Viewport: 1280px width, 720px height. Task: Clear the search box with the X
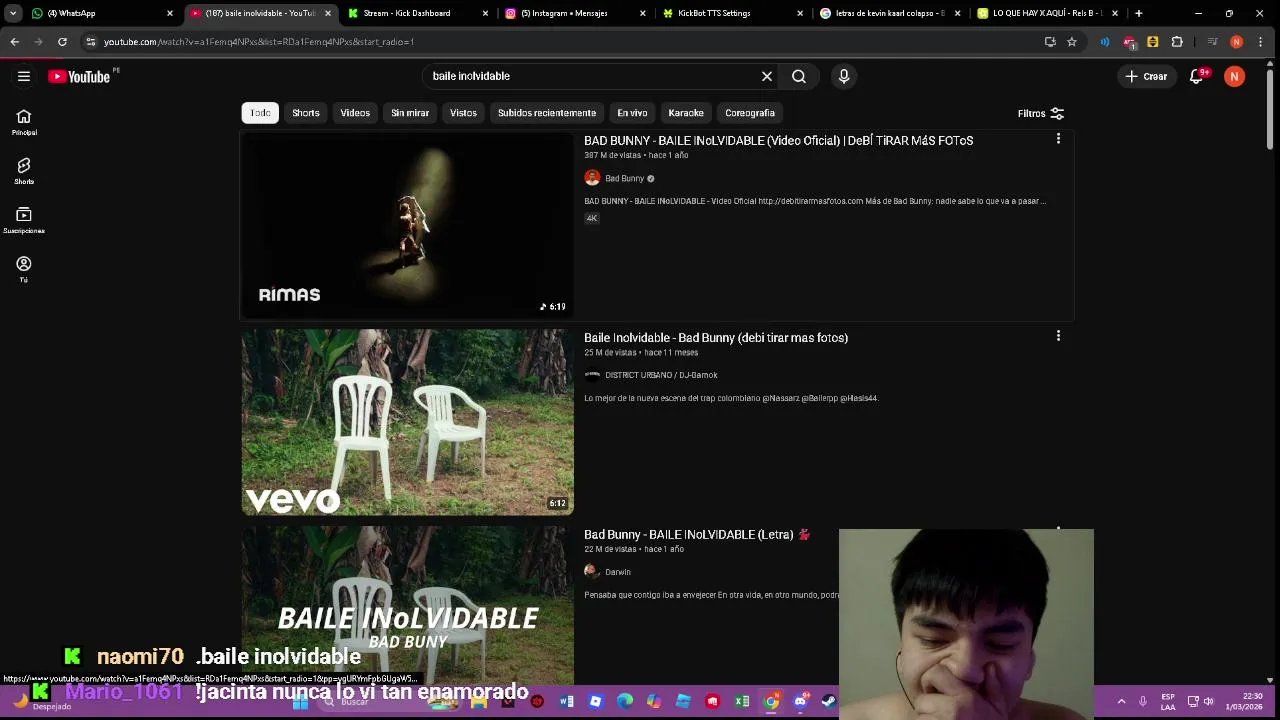(767, 76)
